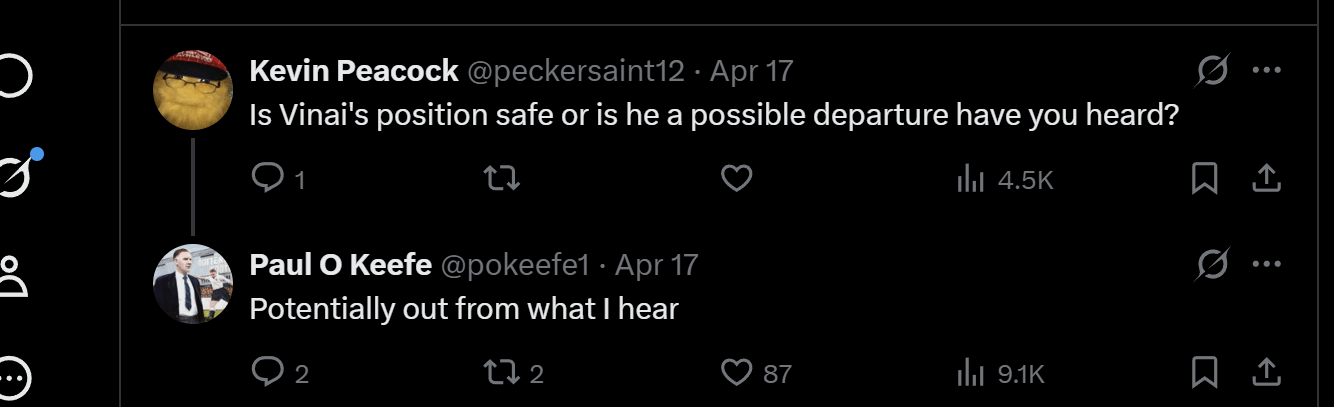Open Grok icon on Paul O Keefe's reply
This screenshot has height=407, width=1334.
click(1213, 265)
